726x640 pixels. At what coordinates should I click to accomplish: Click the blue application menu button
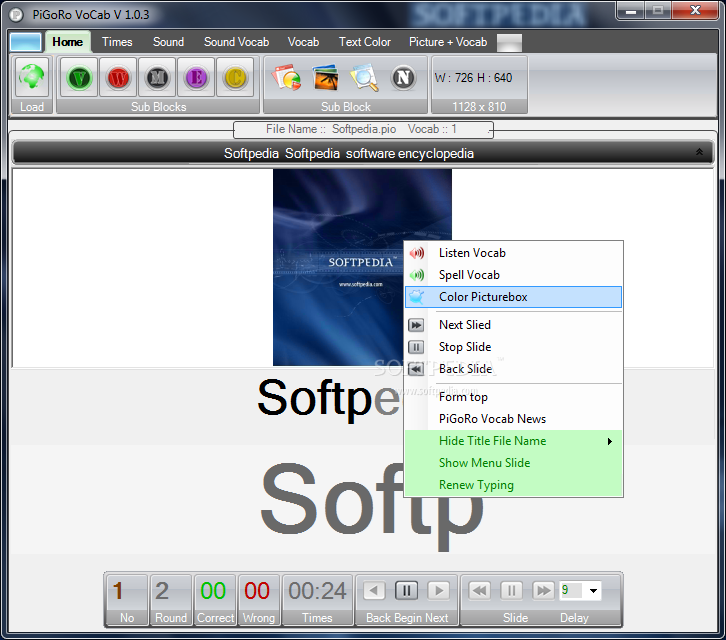(25, 42)
